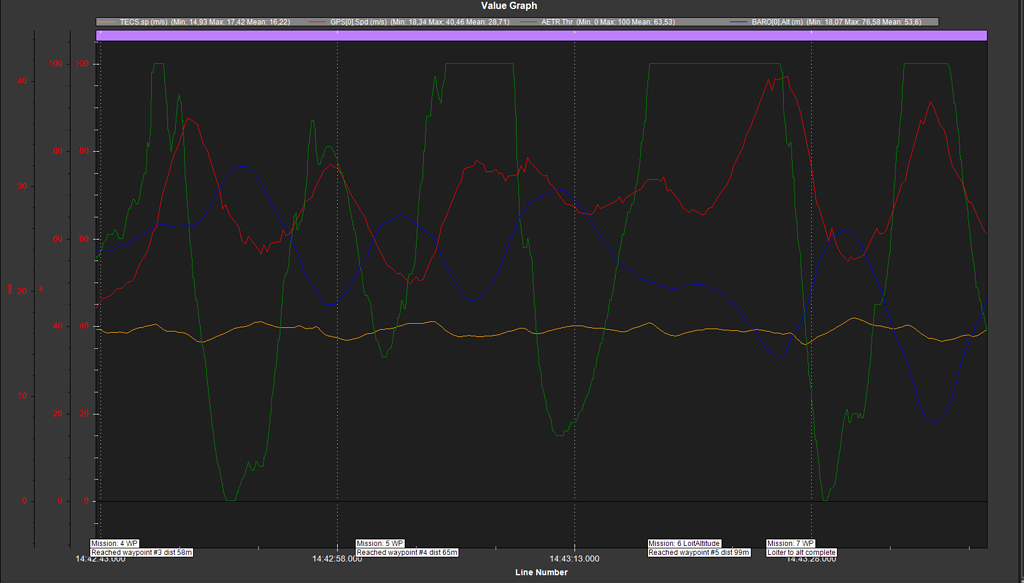The image size is (1024, 583).
Task: Toggle the AETR.Thr throttle series off
Action: (560, 19)
